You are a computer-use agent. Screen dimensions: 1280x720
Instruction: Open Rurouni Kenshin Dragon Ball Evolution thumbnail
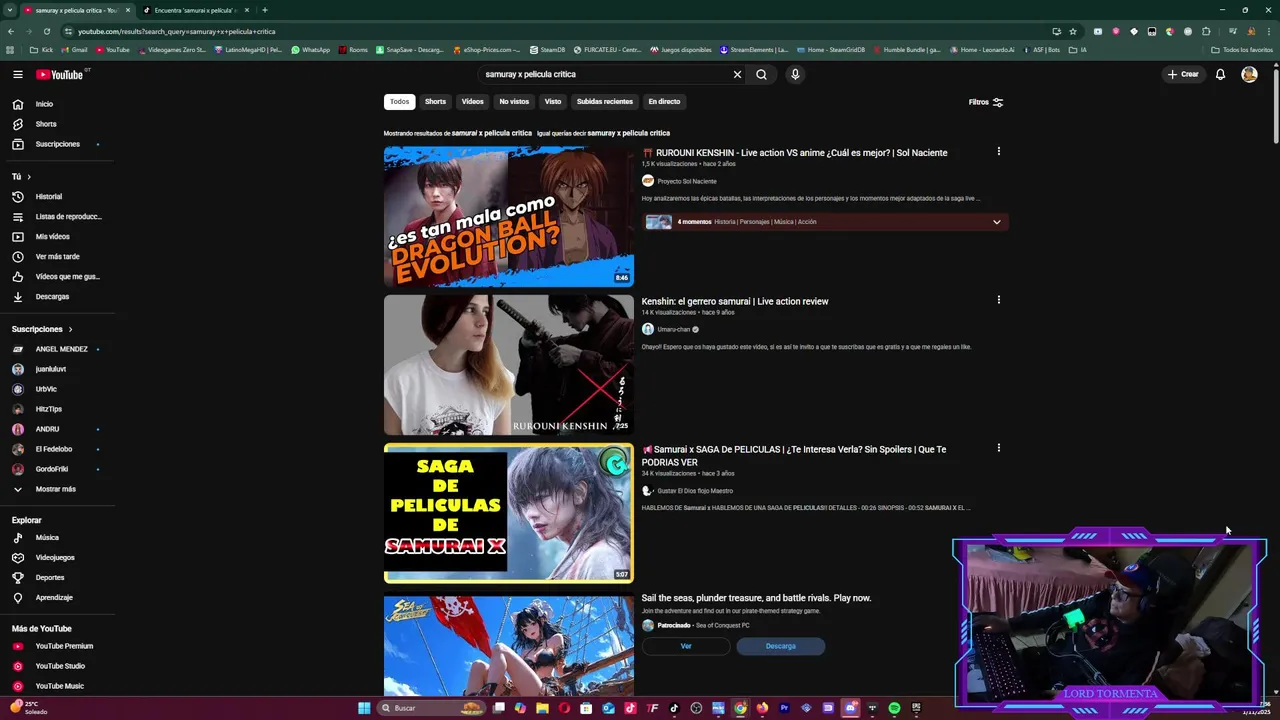508,217
